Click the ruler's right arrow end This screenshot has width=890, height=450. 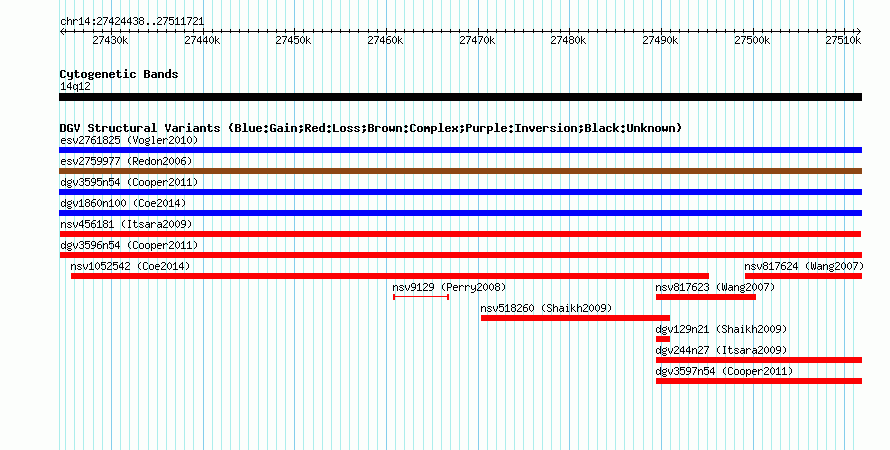(x=859, y=32)
